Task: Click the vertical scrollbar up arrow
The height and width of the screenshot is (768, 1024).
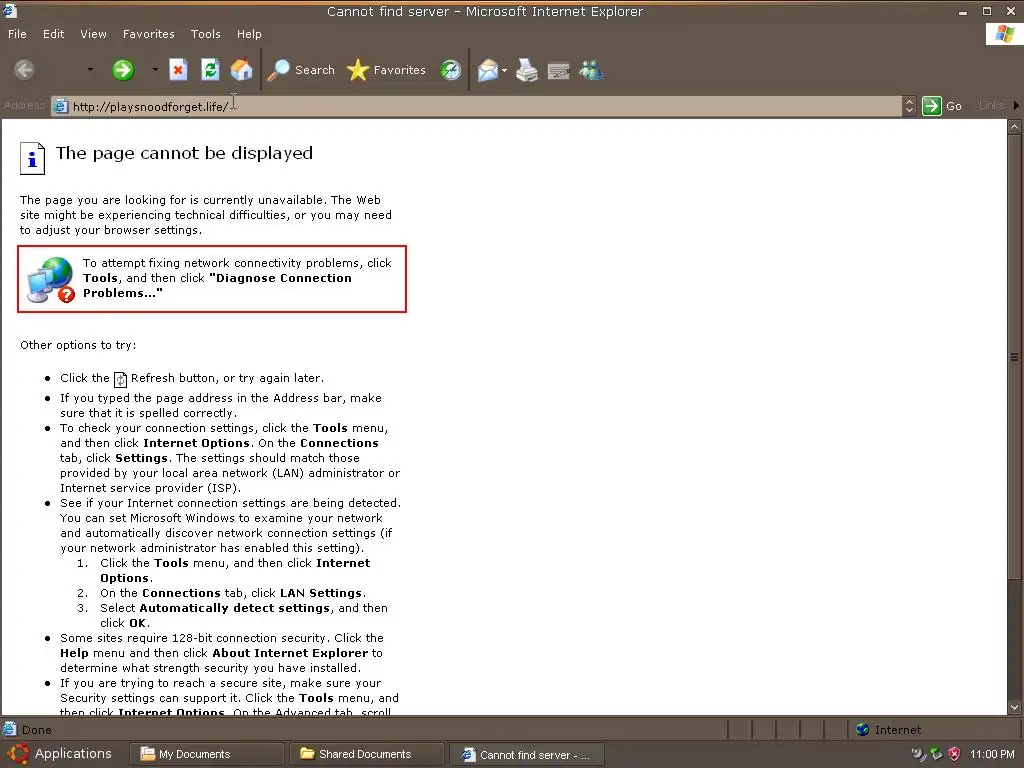Action: coord(1014,127)
